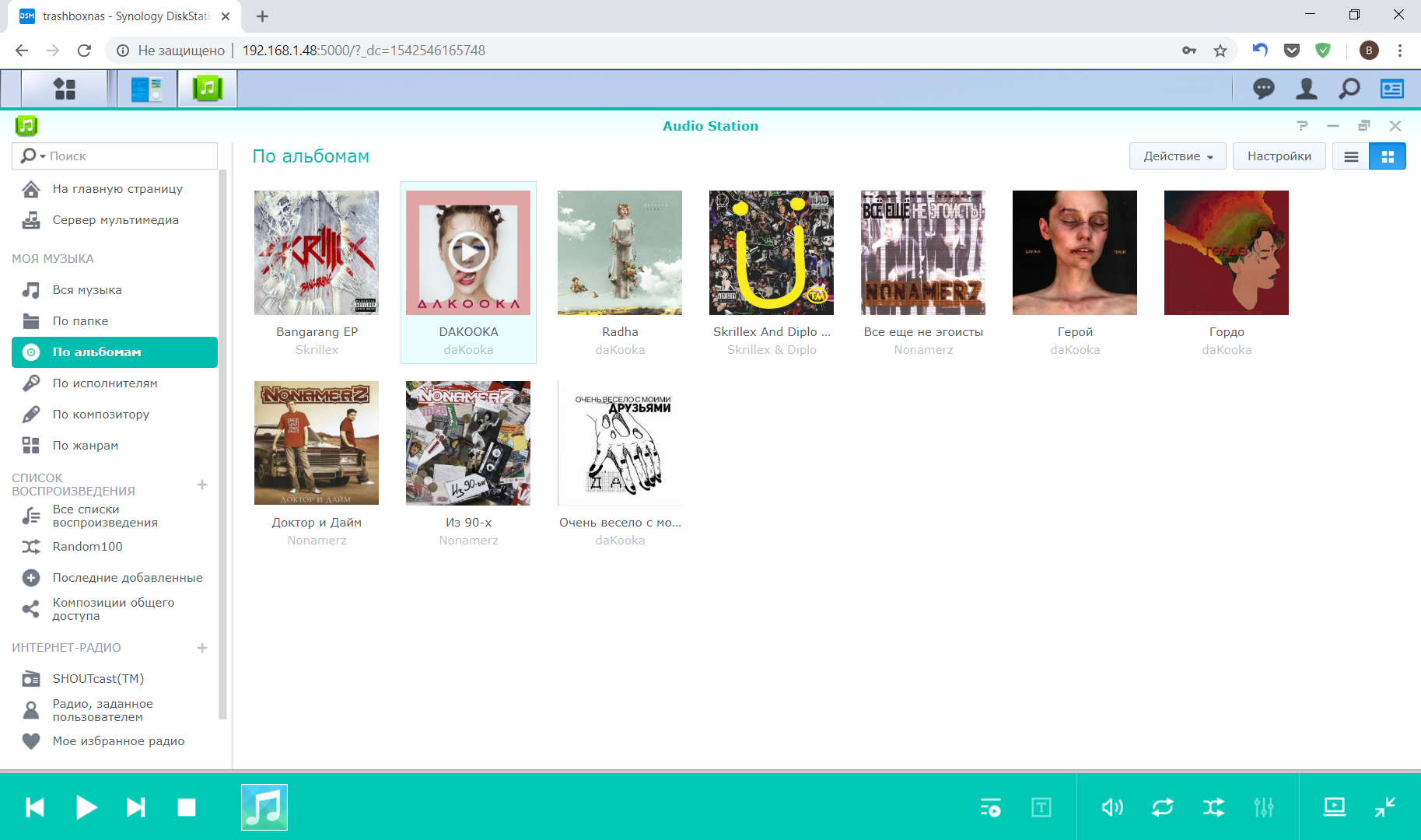1421x840 pixels.
Task: Click the sidebar vertical scrollbar
Action: (x=223, y=443)
